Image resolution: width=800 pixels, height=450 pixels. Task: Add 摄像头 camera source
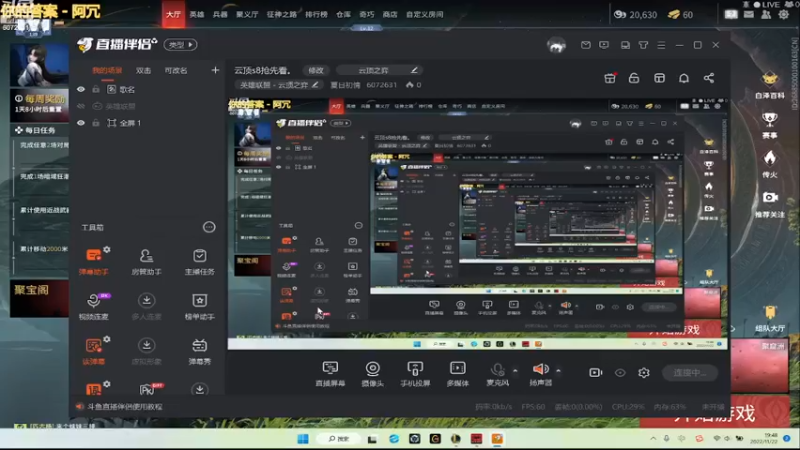[x=372, y=374]
